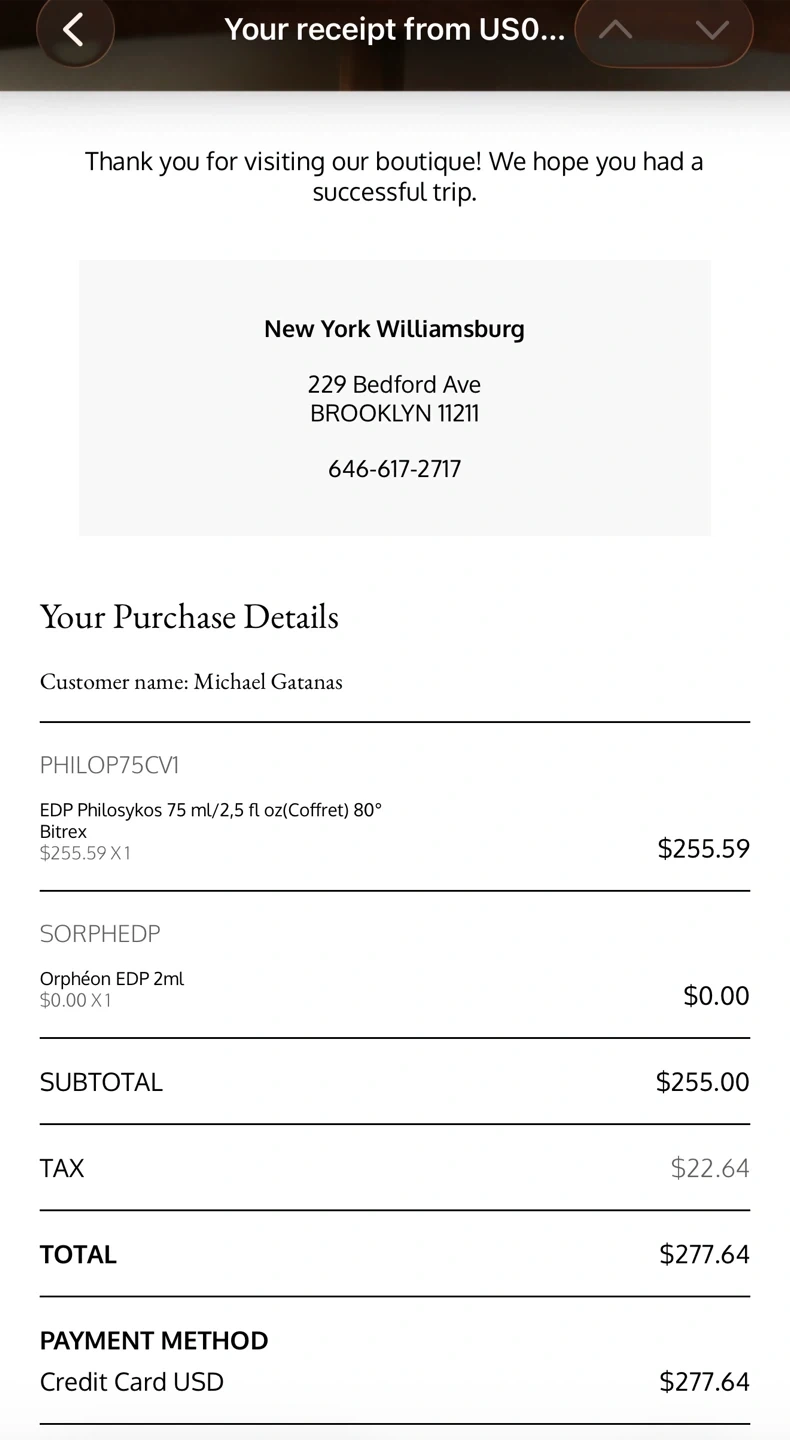790x1440 pixels.
Task: Select the Orphéon EDP 2ml item
Action: [112, 979]
